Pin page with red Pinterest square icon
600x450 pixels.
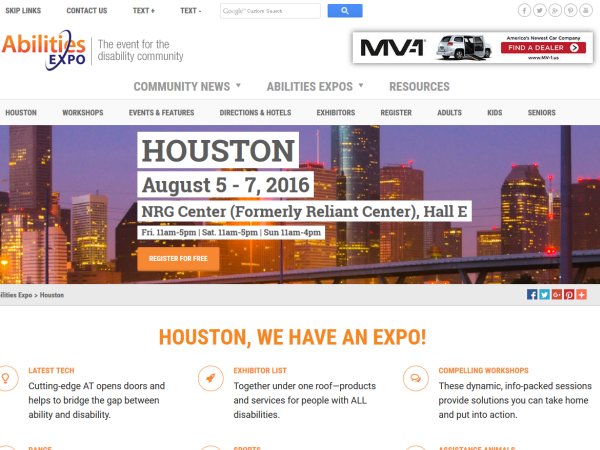[569, 294]
